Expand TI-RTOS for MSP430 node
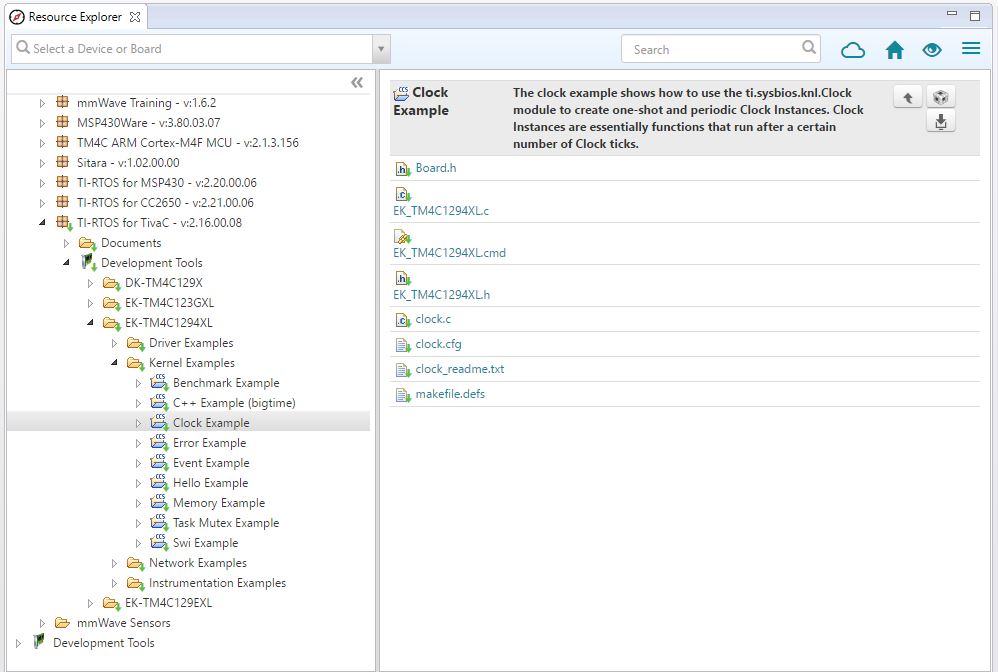 tap(42, 183)
